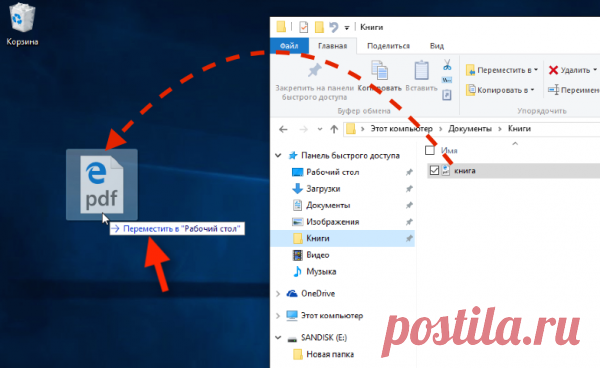Click the Pin to Quick Access pushpin icon
The width and height of the screenshot is (600, 368).
pyautogui.click(x=315, y=70)
